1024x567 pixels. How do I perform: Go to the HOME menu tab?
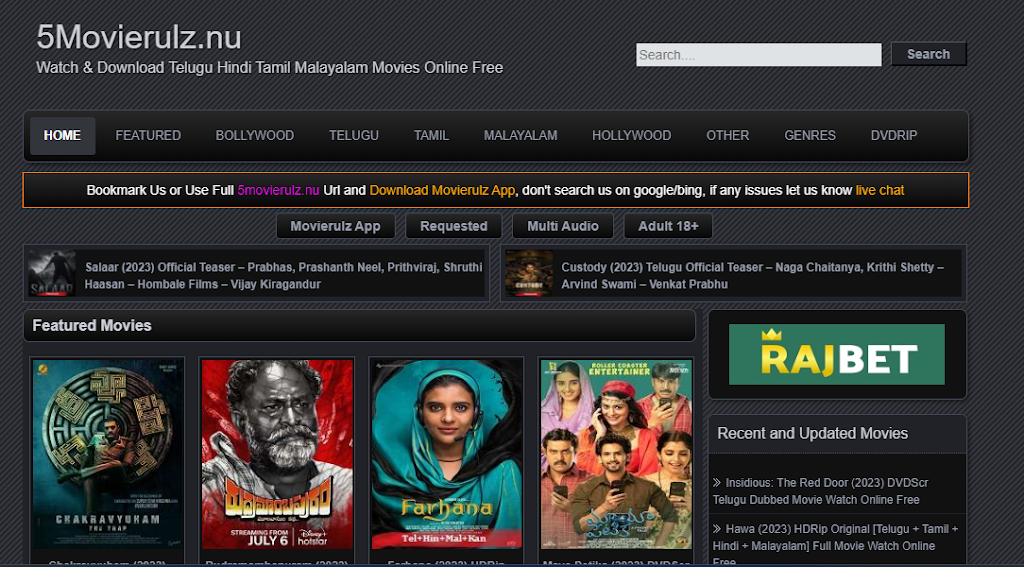point(62,136)
